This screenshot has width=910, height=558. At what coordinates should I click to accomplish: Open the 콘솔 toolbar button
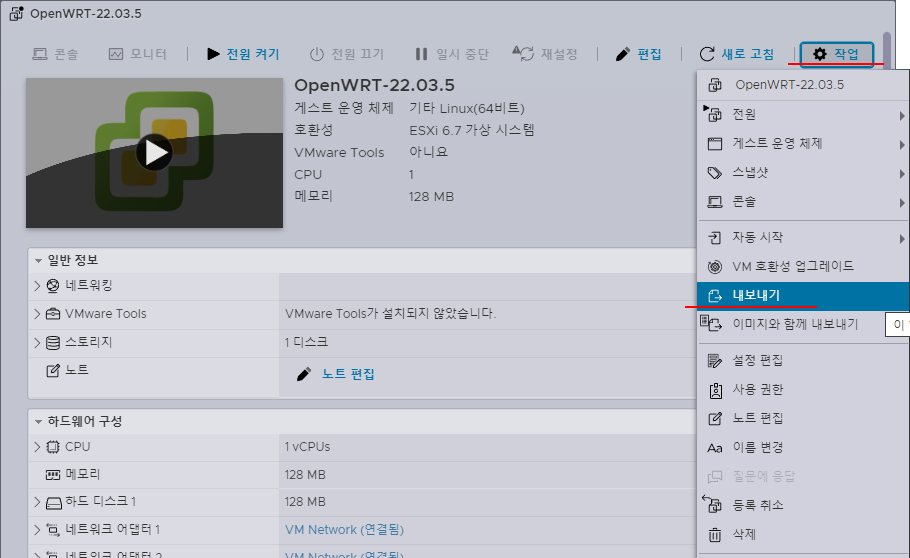55,54
